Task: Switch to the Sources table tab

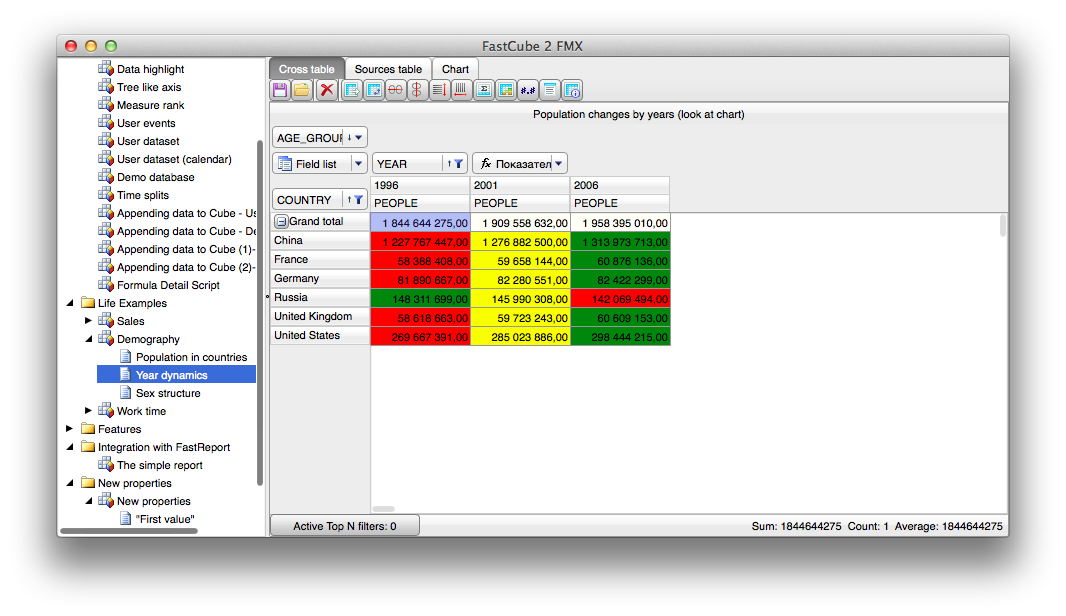Action: 388,69
